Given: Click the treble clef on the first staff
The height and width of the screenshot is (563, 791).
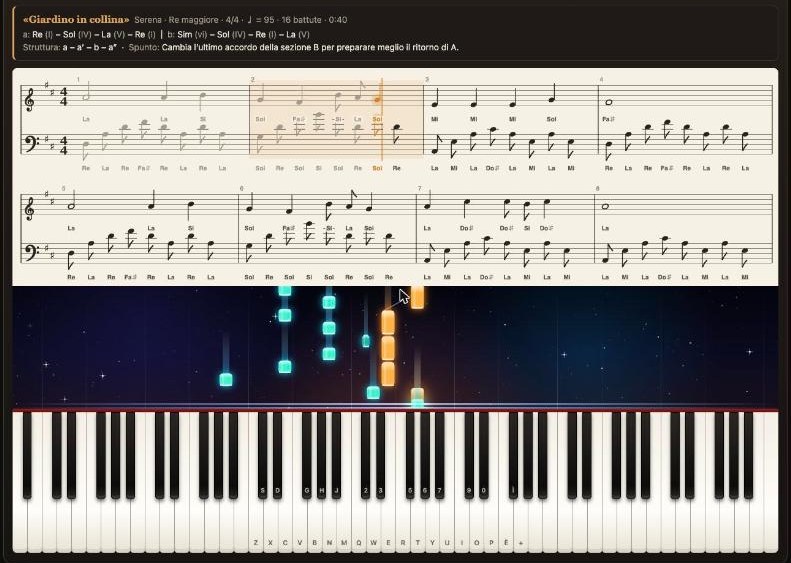Looking at the screenshot, I should point(30,97).
